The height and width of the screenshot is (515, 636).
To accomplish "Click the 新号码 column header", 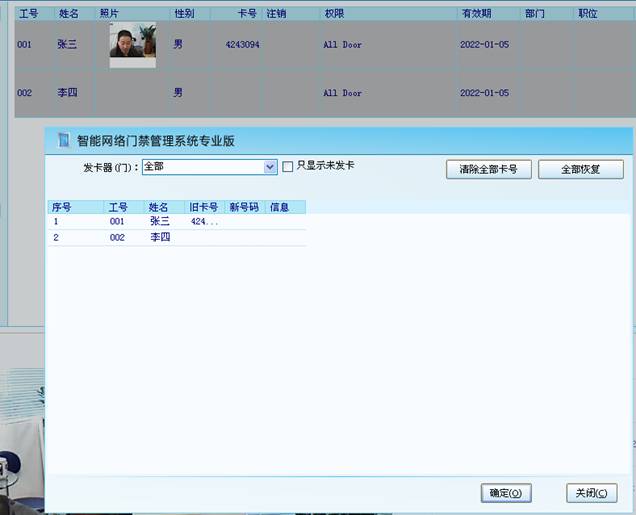I will [x=245, y=207].
